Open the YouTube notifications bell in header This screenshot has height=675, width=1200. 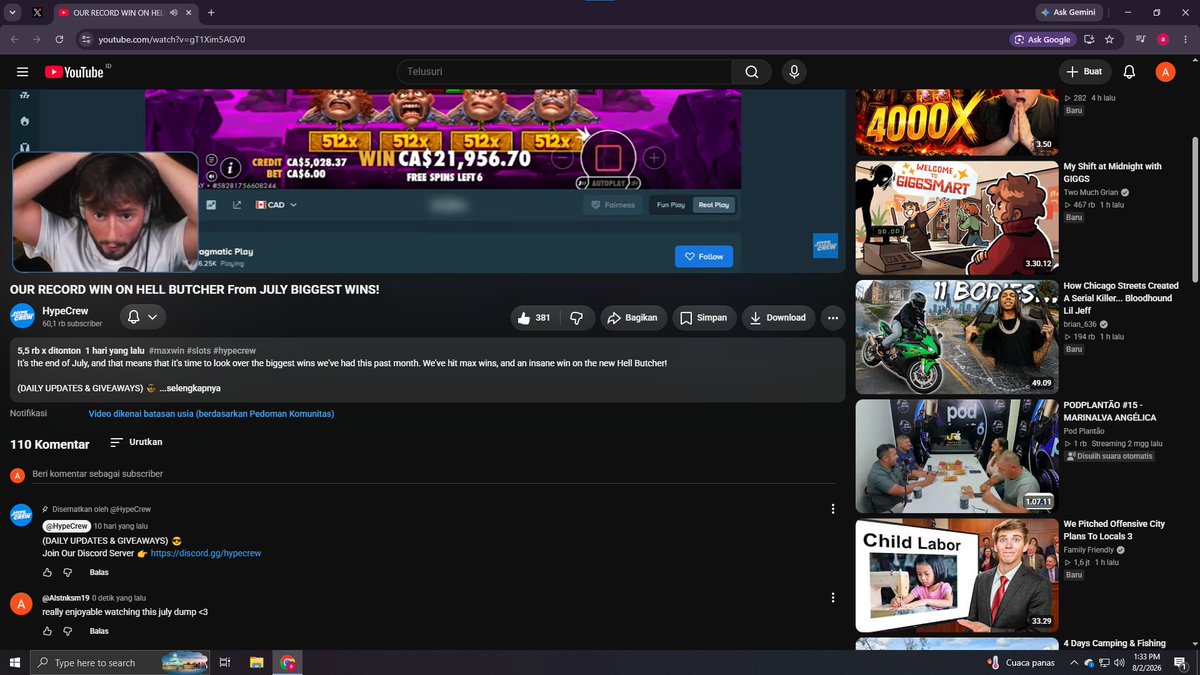pyautogui.click(x=1129, y=72)
